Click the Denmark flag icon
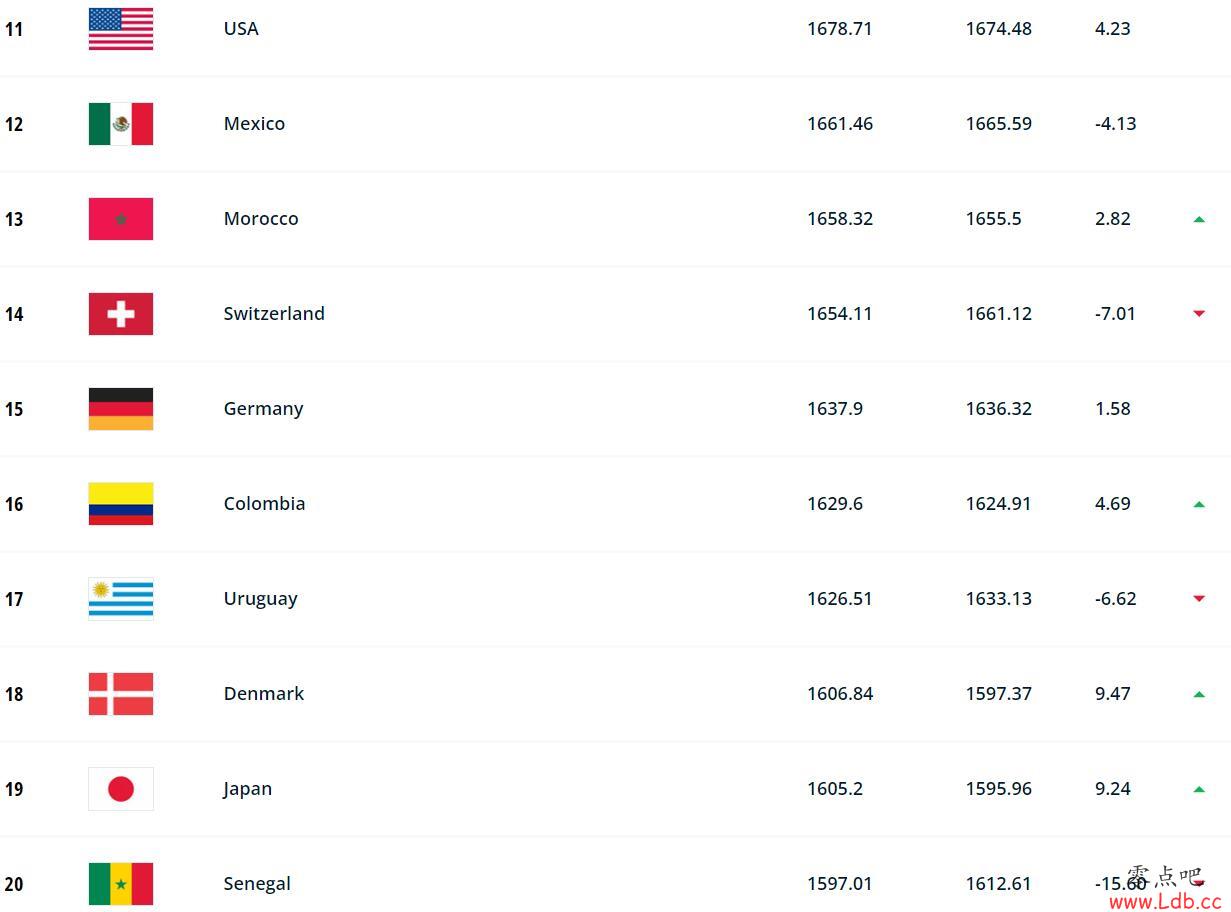Image resolution: width=1231 pixels, height=912 pixels. (121, 694)
